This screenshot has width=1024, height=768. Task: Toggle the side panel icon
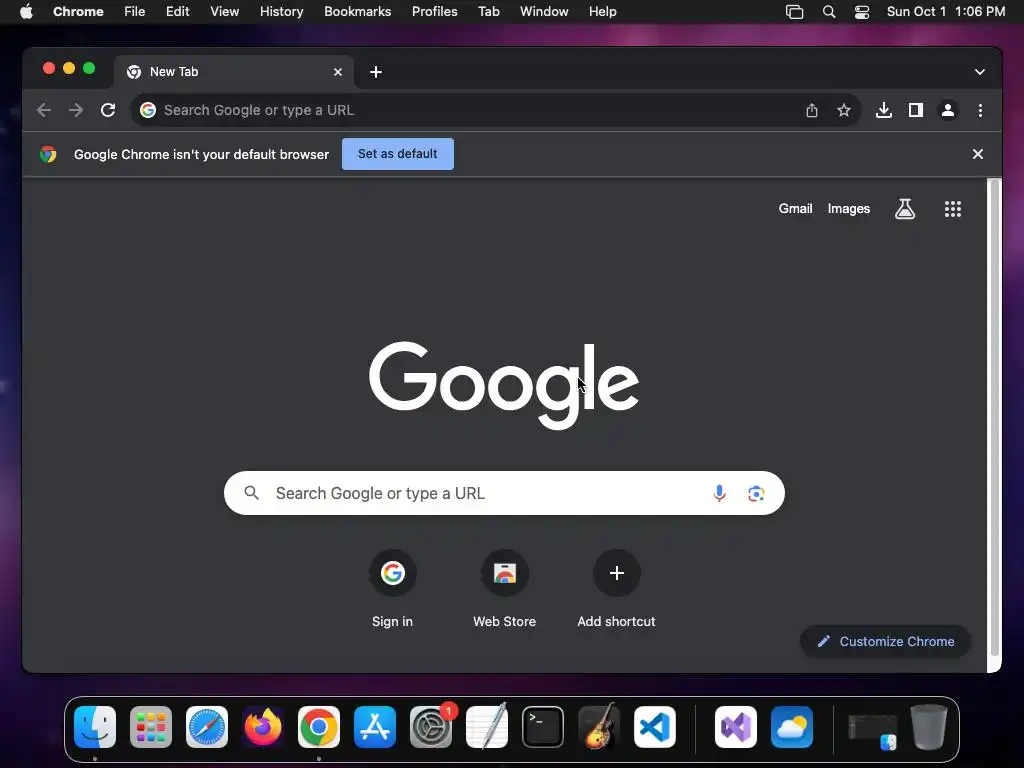(x=916, y=110)
